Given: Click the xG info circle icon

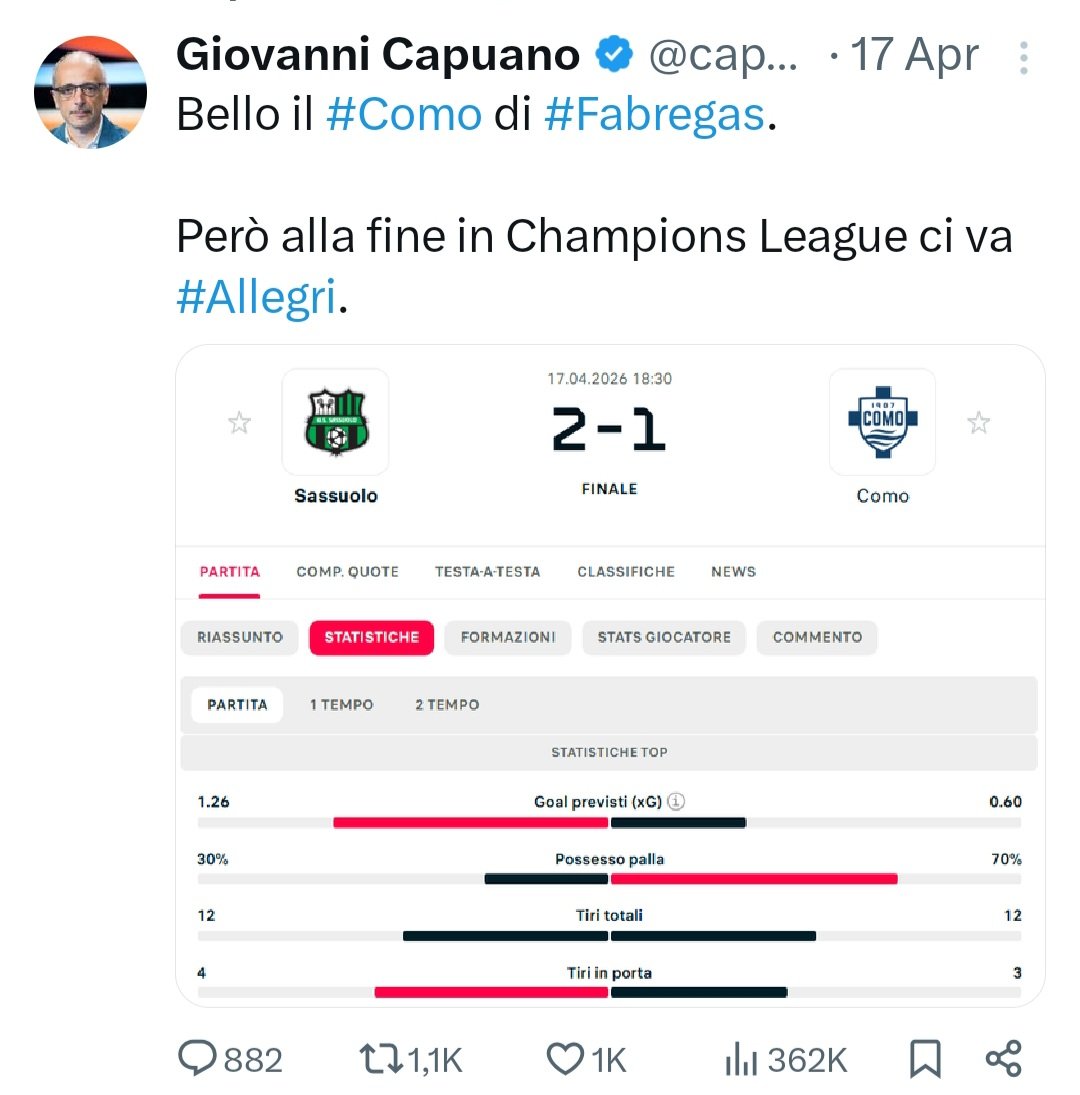Looking at the screenshot, I should [x=676, y=801].
